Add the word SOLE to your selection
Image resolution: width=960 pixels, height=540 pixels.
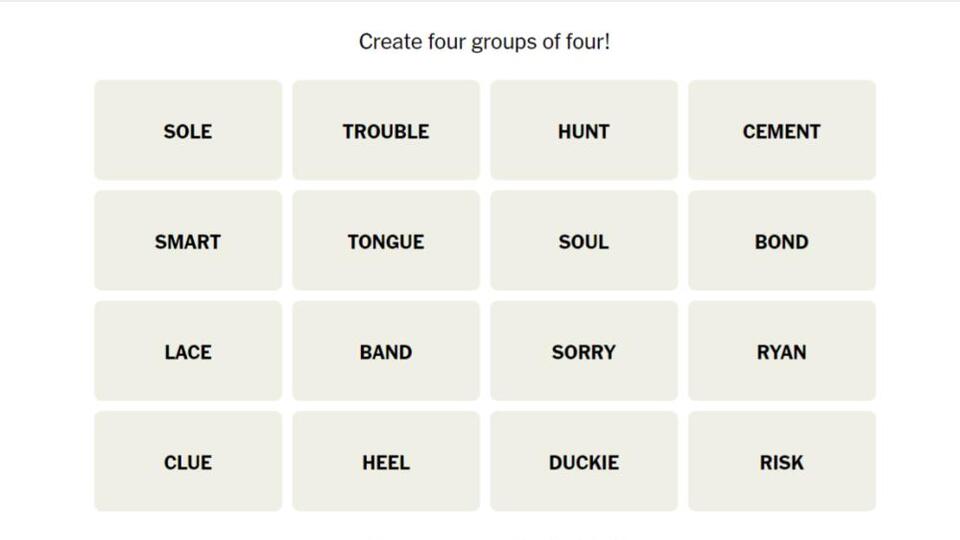tap(188, 131)
